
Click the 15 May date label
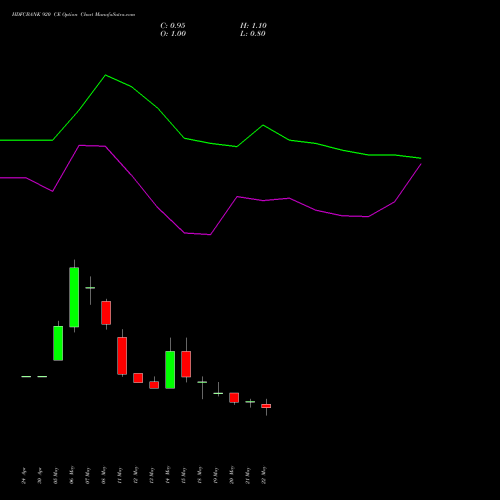point(184,475)
